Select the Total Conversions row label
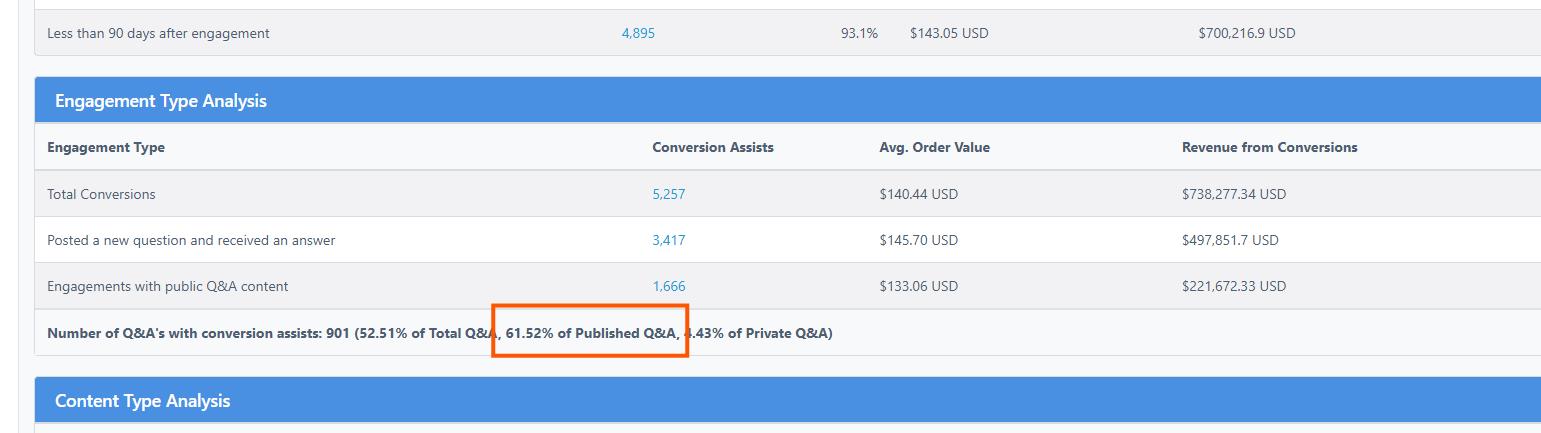Viewport: 1541px width, 433px height. 101,194
